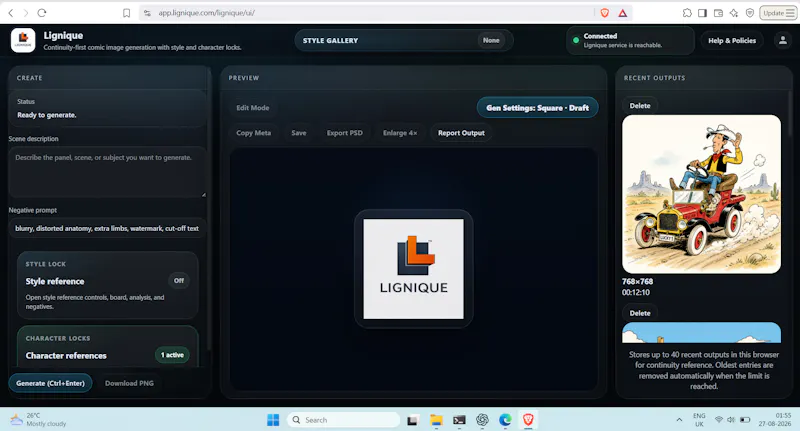
Task: Expand the Character references card
Action: click(108, 347)
